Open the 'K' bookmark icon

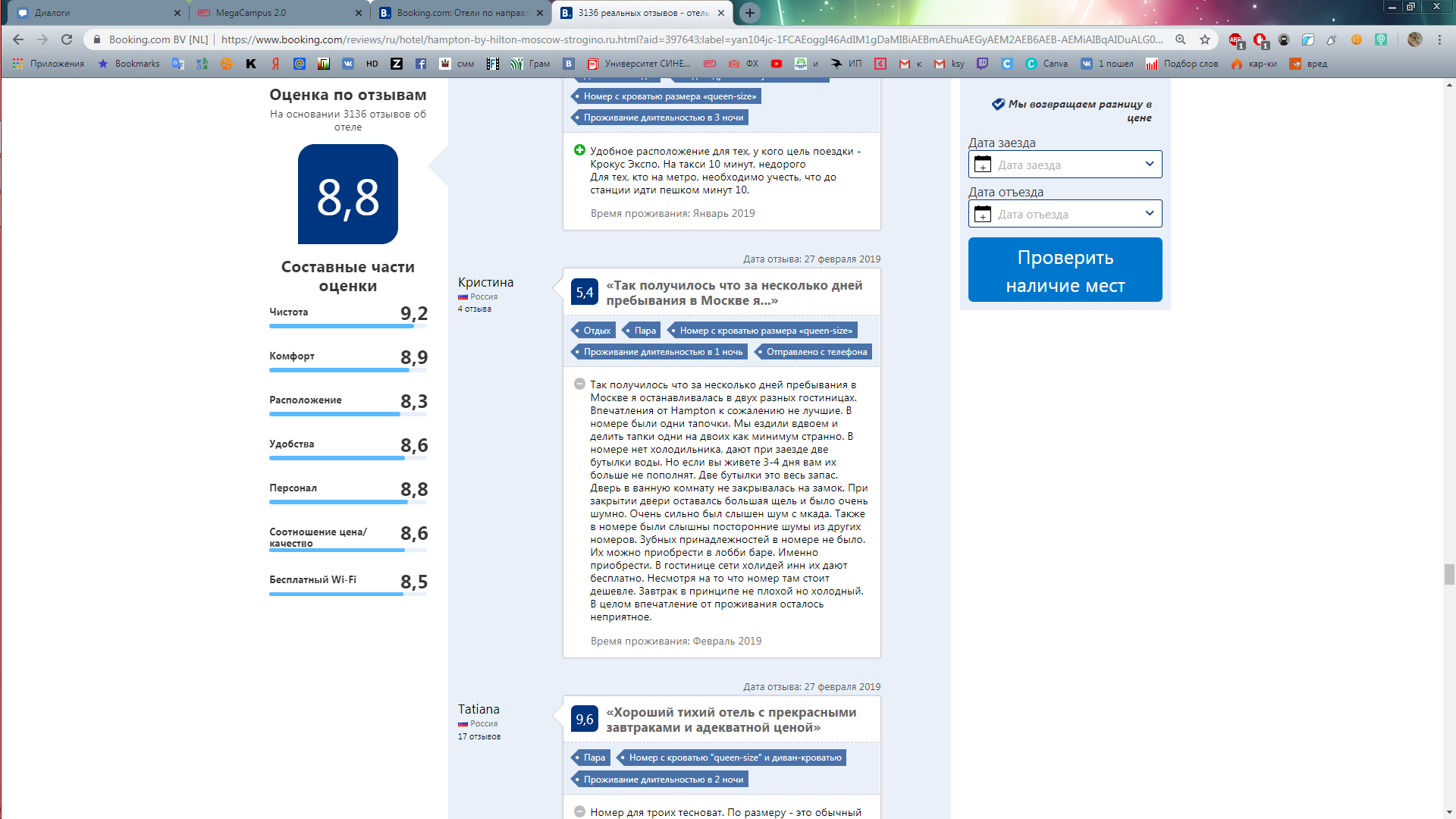[x=251, y=64]
